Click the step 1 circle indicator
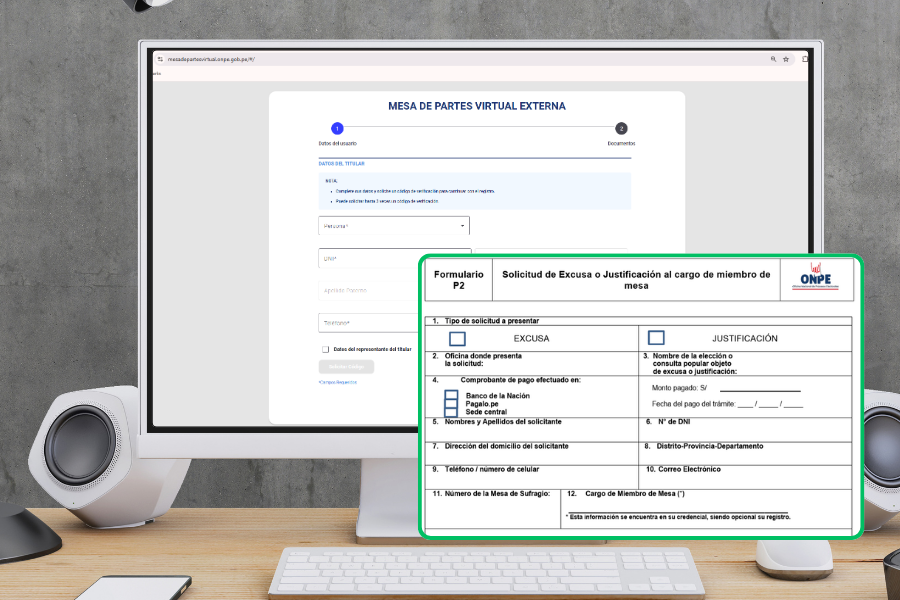900x600 pixels. (x=337, y=128)
